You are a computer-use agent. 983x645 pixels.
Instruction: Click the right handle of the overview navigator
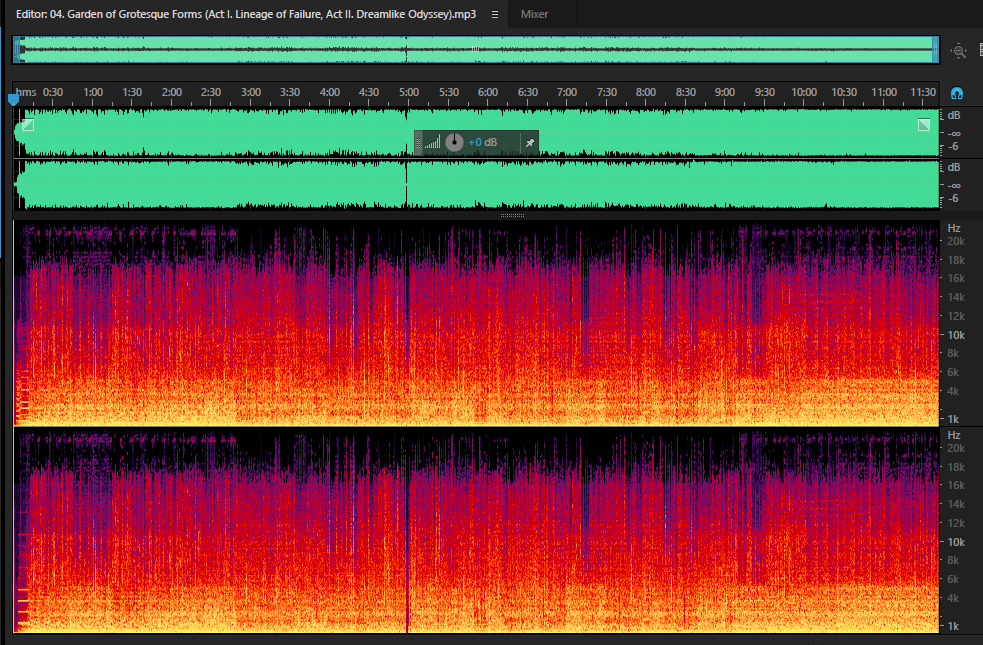pos(935,50)
